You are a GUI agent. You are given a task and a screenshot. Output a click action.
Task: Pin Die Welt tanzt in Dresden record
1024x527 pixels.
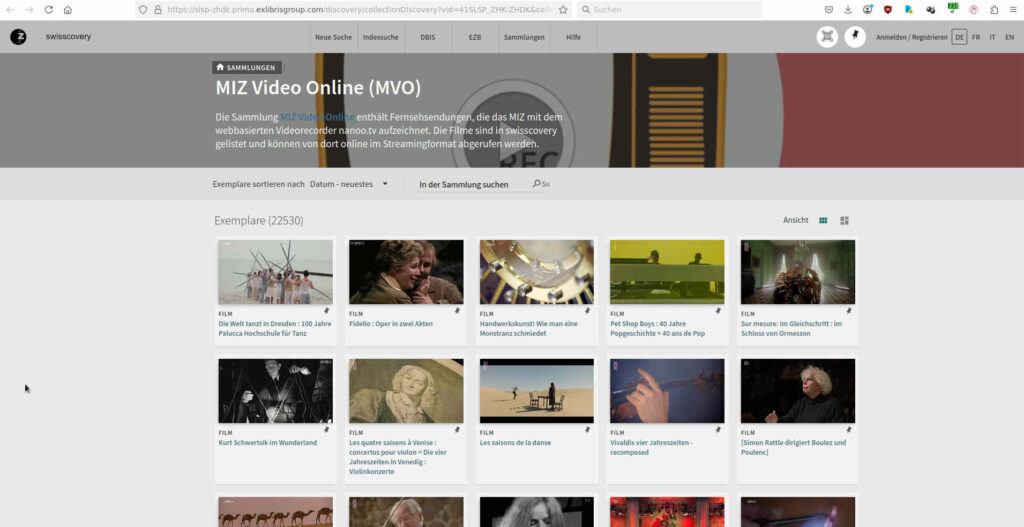(x=327, y=311)
